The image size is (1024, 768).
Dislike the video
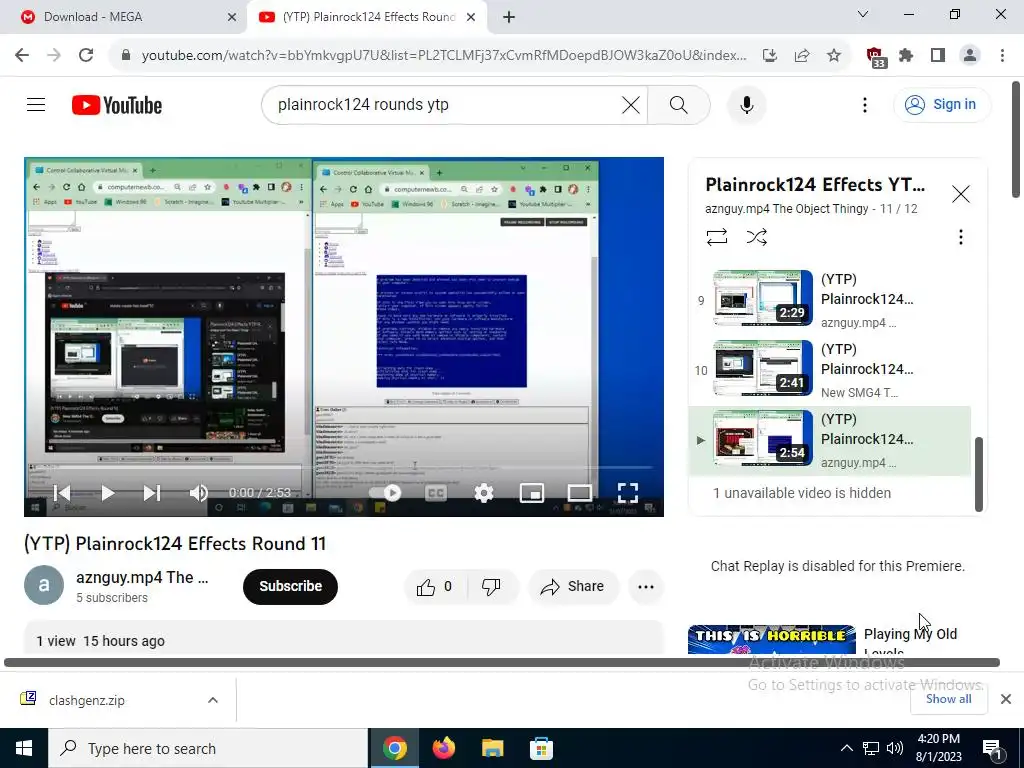[x=491, y=586]
